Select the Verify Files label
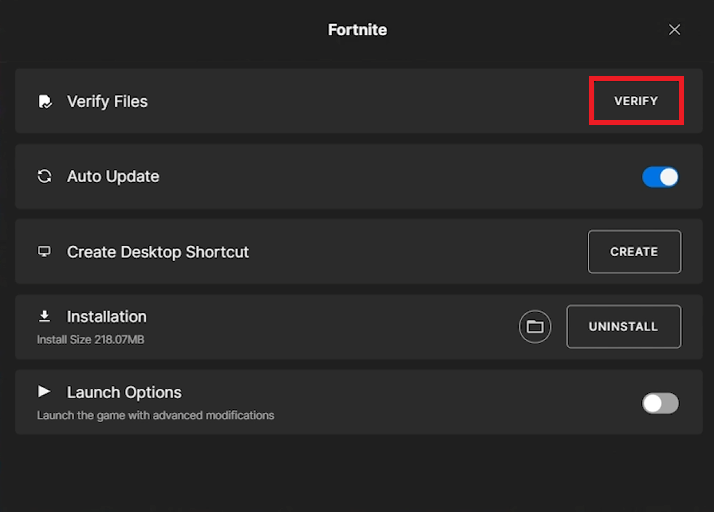Viewport: 714px width, 512px height. (x=107, y=101)
